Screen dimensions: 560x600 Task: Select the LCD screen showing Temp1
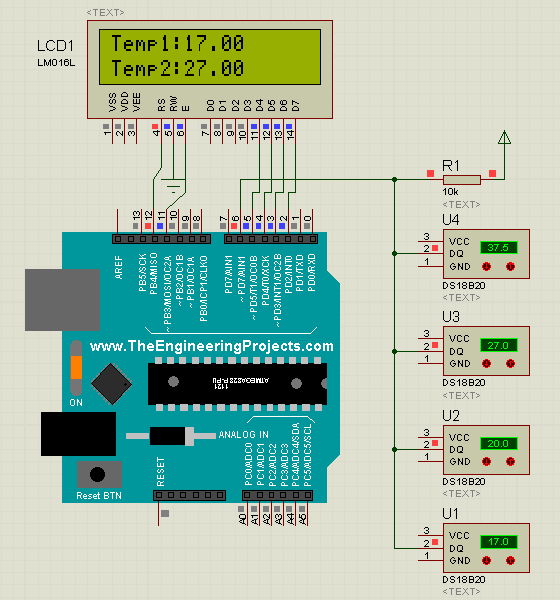point(210,57)
